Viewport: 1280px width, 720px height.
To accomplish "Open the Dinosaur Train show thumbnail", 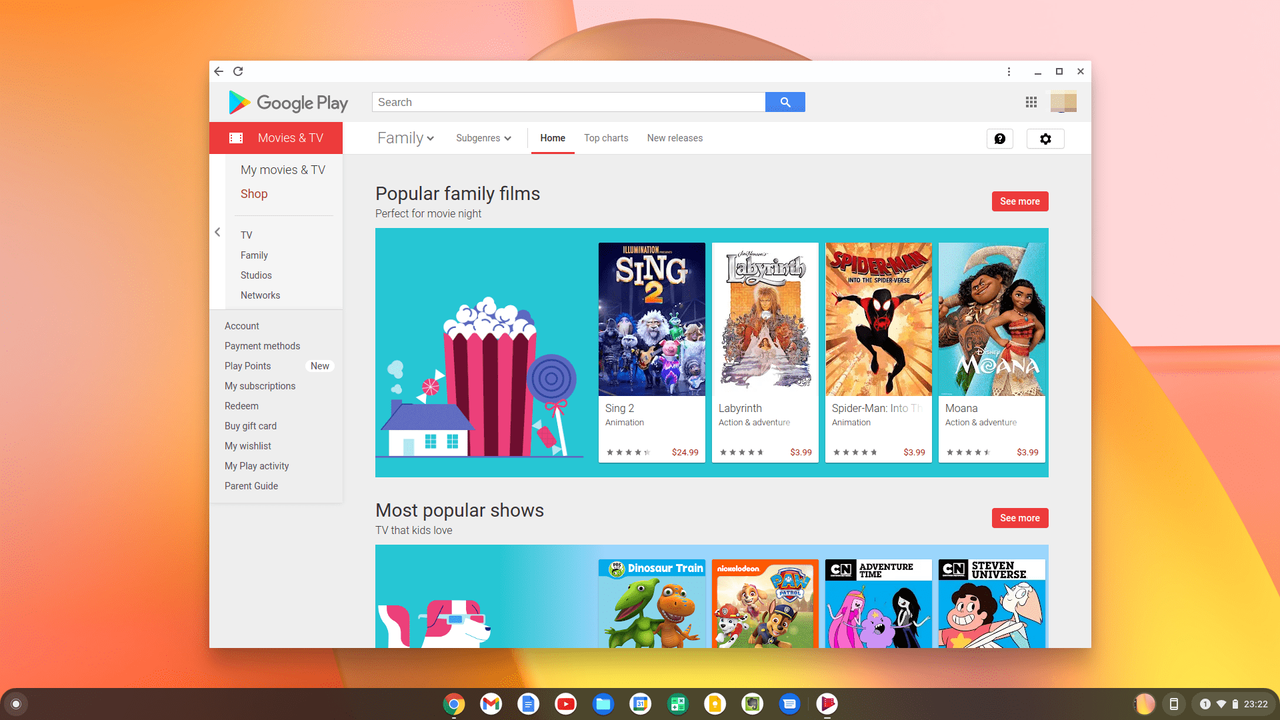I will (652, 604).
